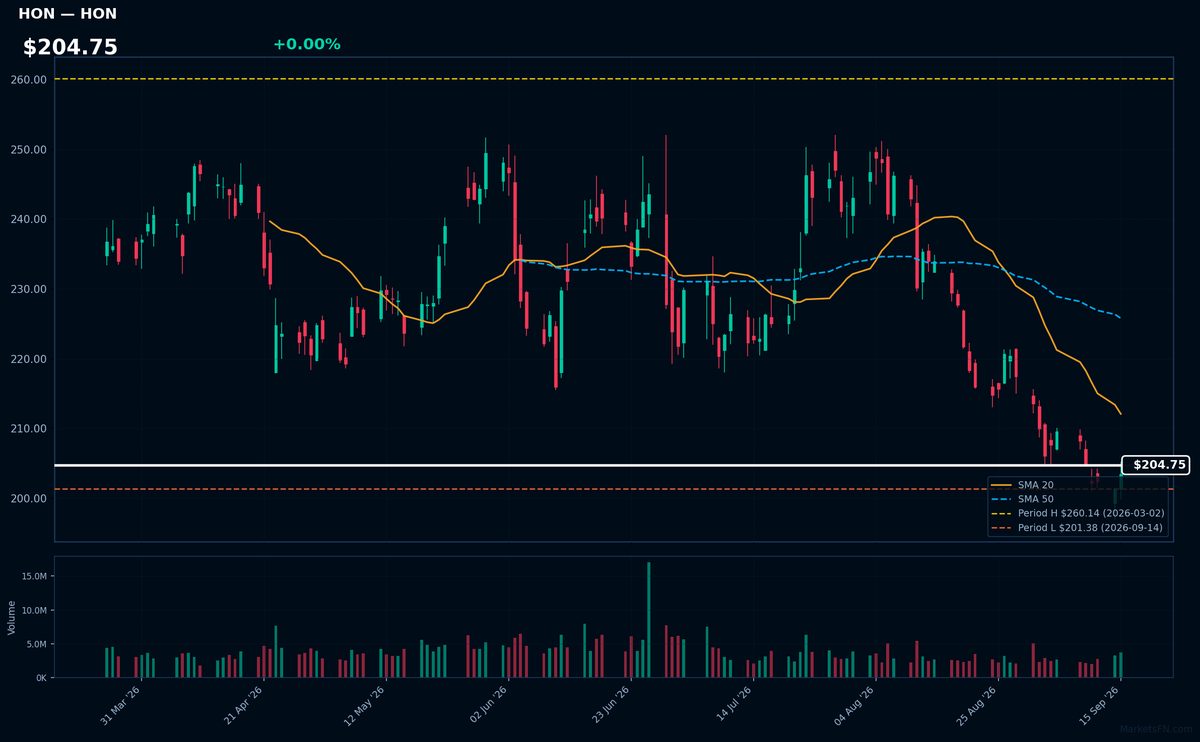Screen dimensions: 1200x742
Task: Click the 230.00 price axis label
Action: (29, 289)
